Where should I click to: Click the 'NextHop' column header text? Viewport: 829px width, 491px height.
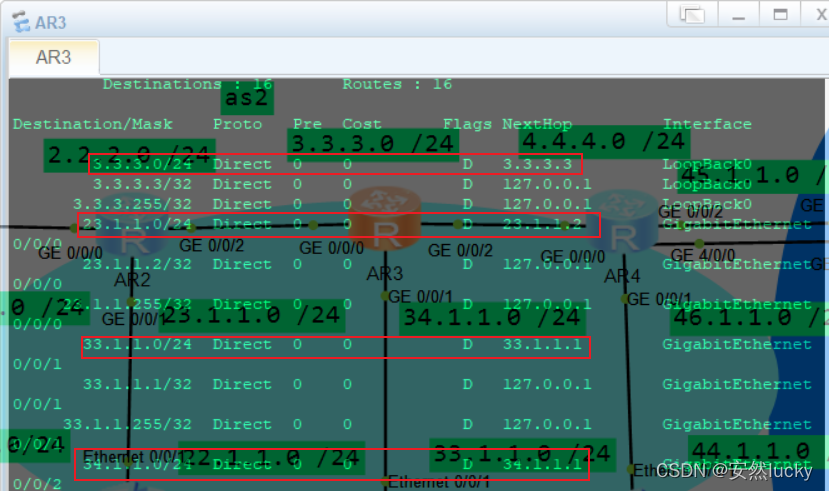[x=537, y=124]
